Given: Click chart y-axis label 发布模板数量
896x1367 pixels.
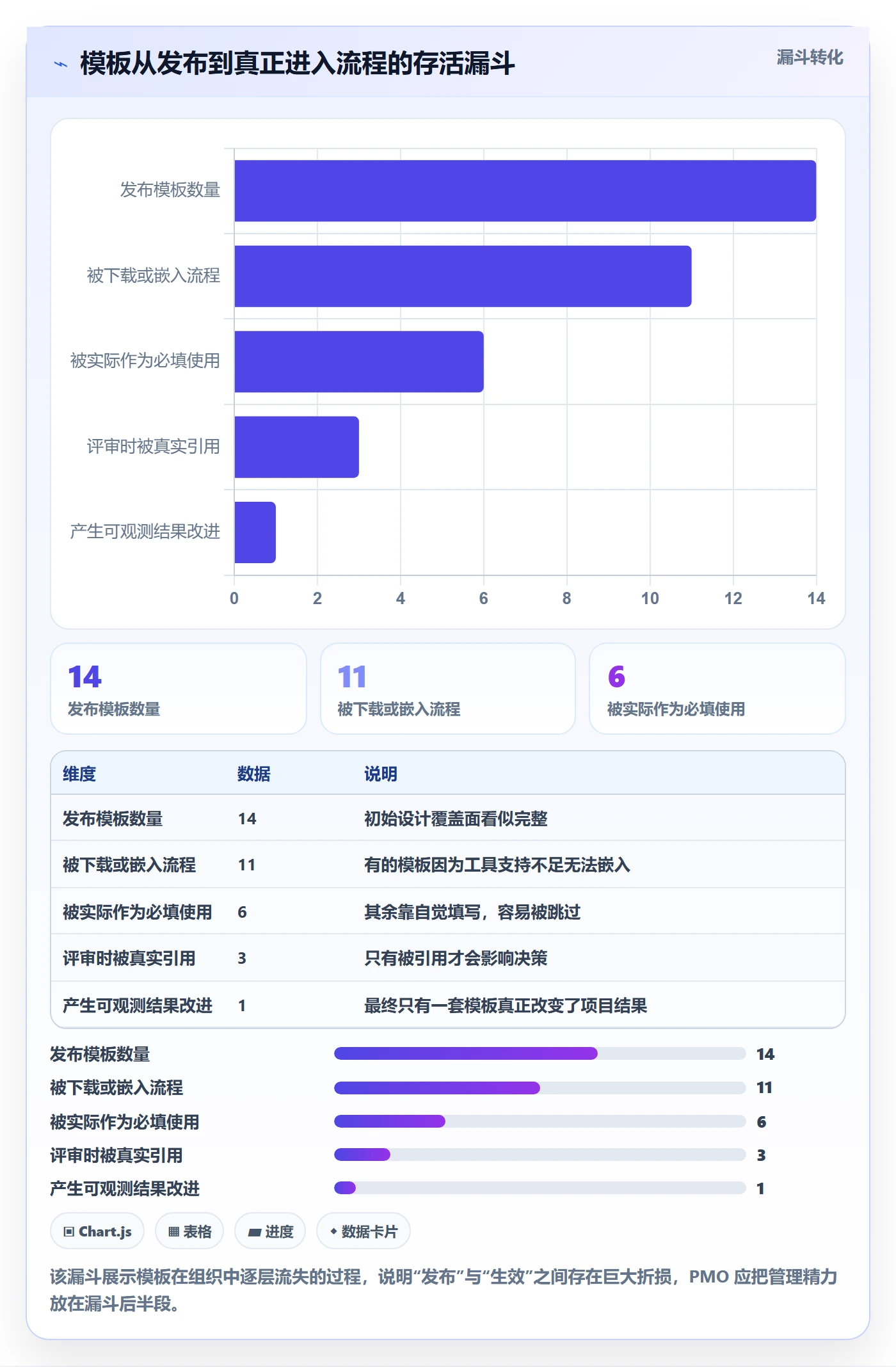Looking at the screenshot, I should (170, 190).
